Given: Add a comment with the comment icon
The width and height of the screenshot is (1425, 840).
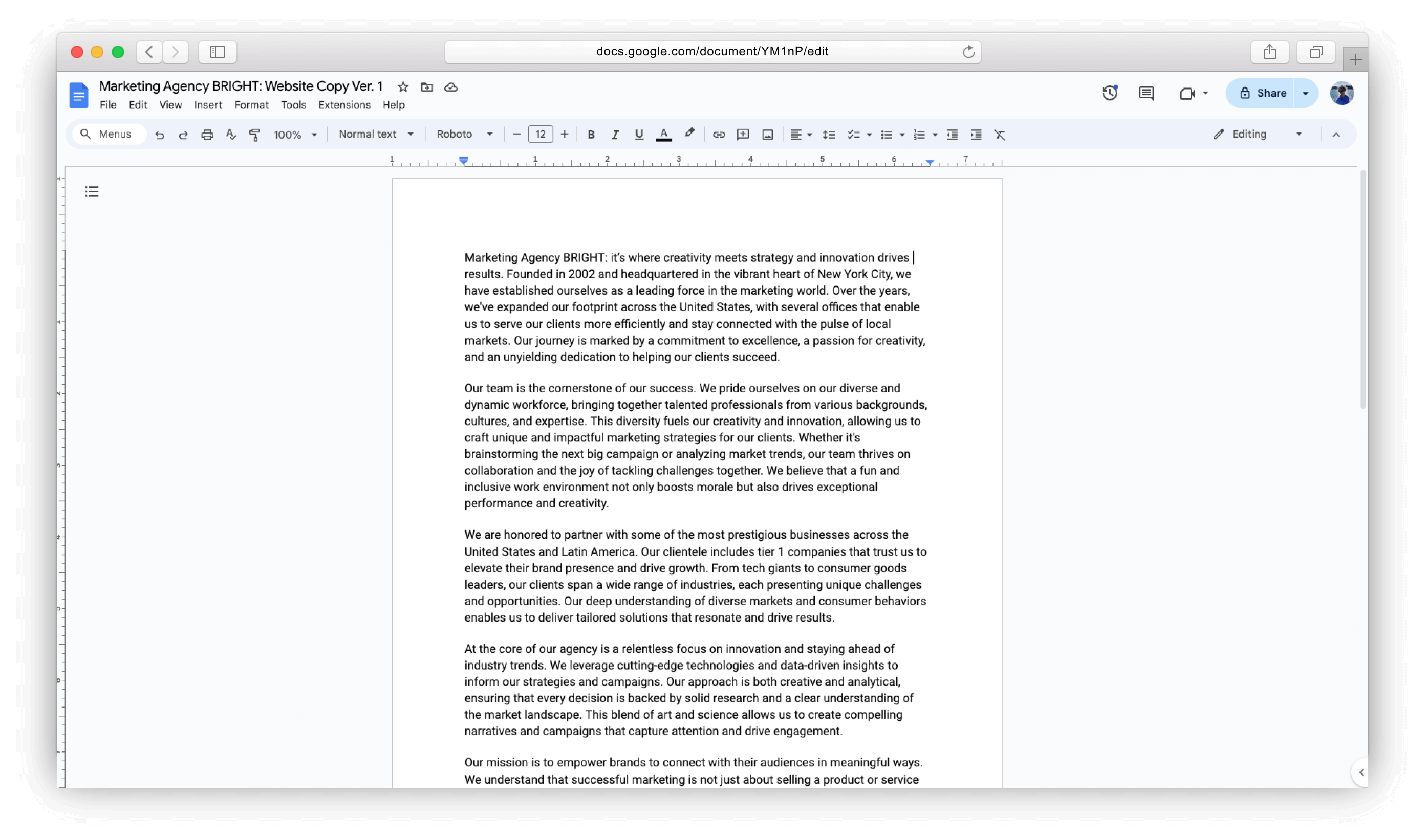Looking at the screenshot, I should click(1146, 93).
